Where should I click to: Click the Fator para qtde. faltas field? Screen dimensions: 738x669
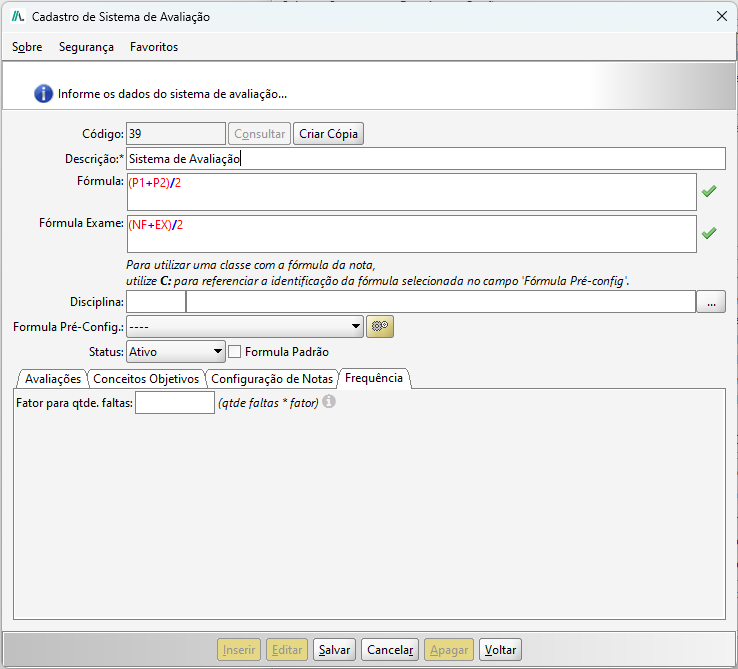175,403
